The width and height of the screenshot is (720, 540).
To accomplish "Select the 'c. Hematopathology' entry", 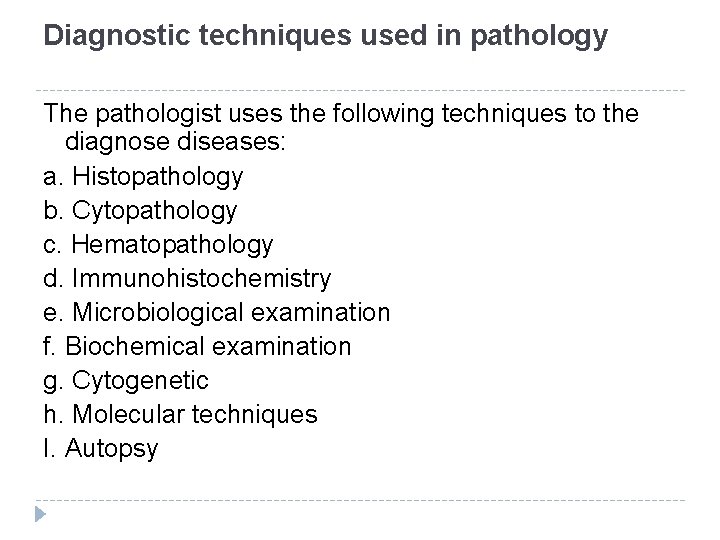I will (158, 245).
